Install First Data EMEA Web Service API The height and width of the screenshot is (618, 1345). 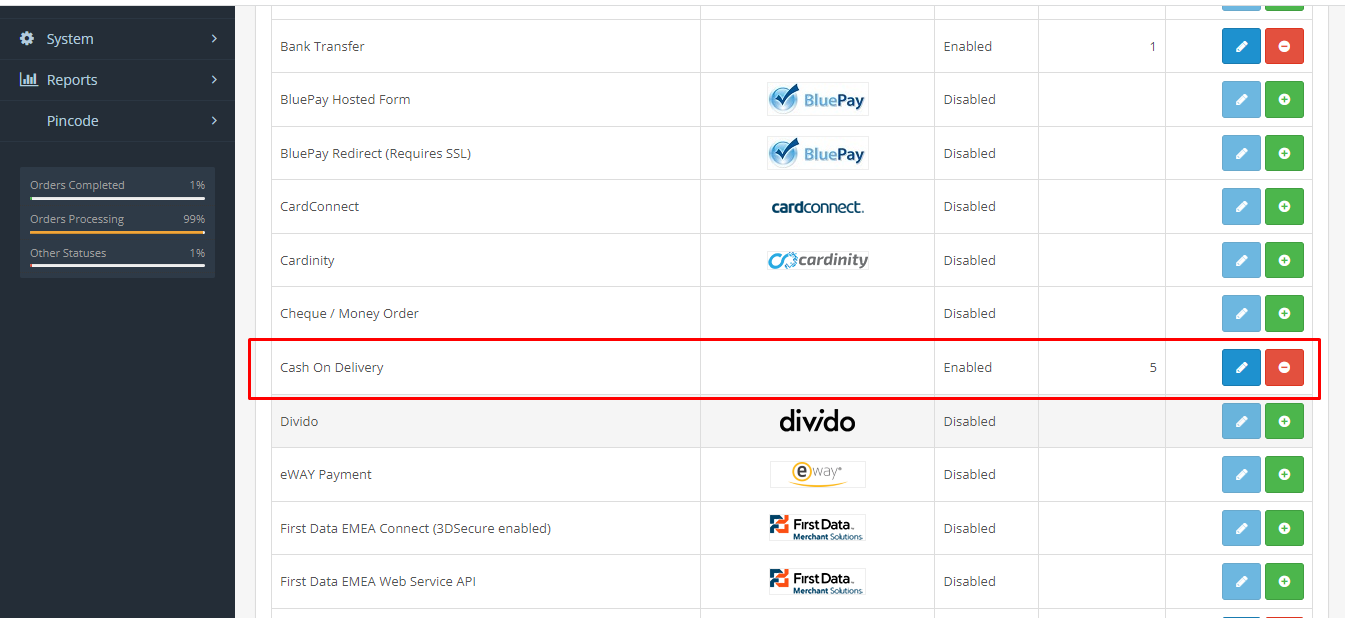tap(1284, 581)
